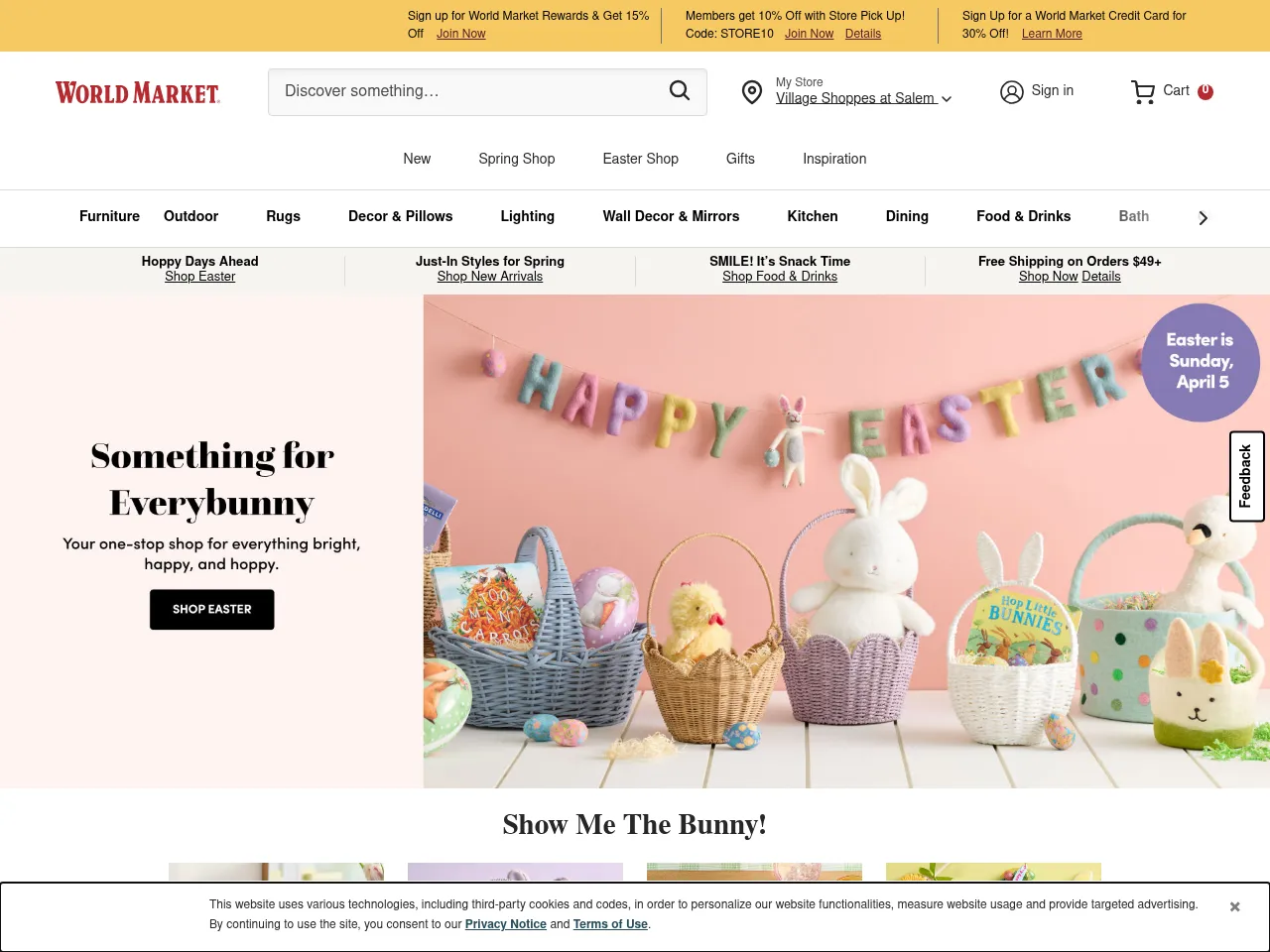The height and width of the screenshot is (952, 1270).
Task: Open the Feedback side tab
Action: click(x=1246, y=476)
